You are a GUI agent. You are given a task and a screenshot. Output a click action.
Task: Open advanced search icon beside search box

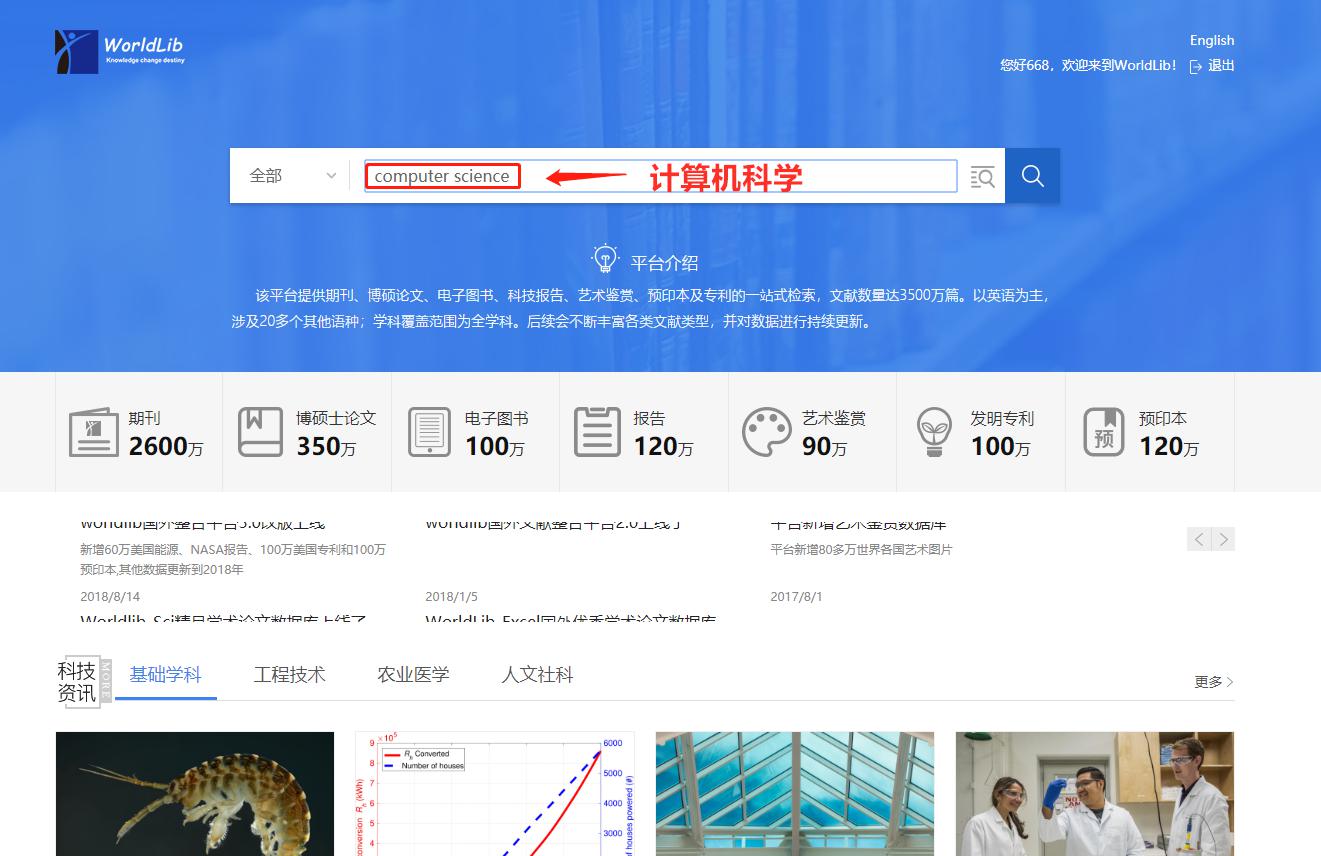point(982,177)
